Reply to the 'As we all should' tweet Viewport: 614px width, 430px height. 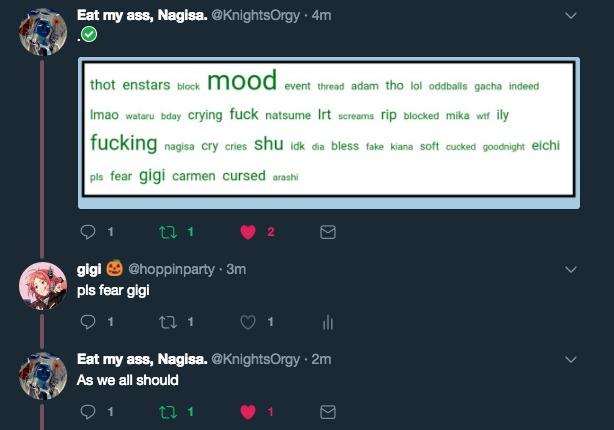coord(88,412)
